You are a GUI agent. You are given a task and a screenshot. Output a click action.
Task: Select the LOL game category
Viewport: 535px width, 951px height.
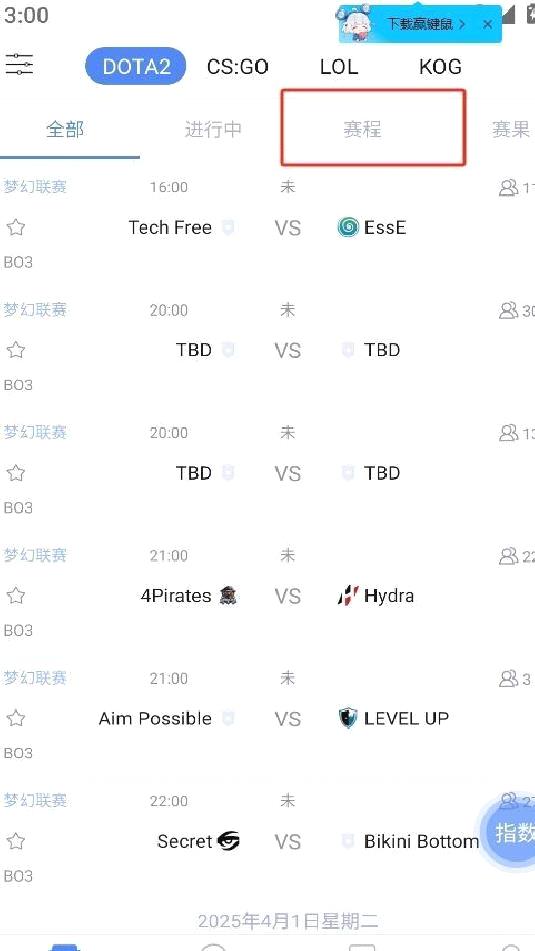click(x=339, y=66)
